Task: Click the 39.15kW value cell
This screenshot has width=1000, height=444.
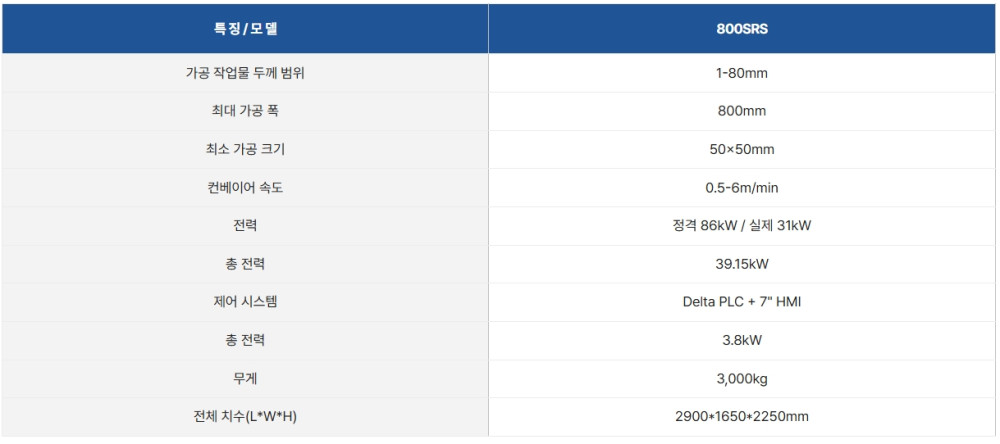Action: point(742,264)
